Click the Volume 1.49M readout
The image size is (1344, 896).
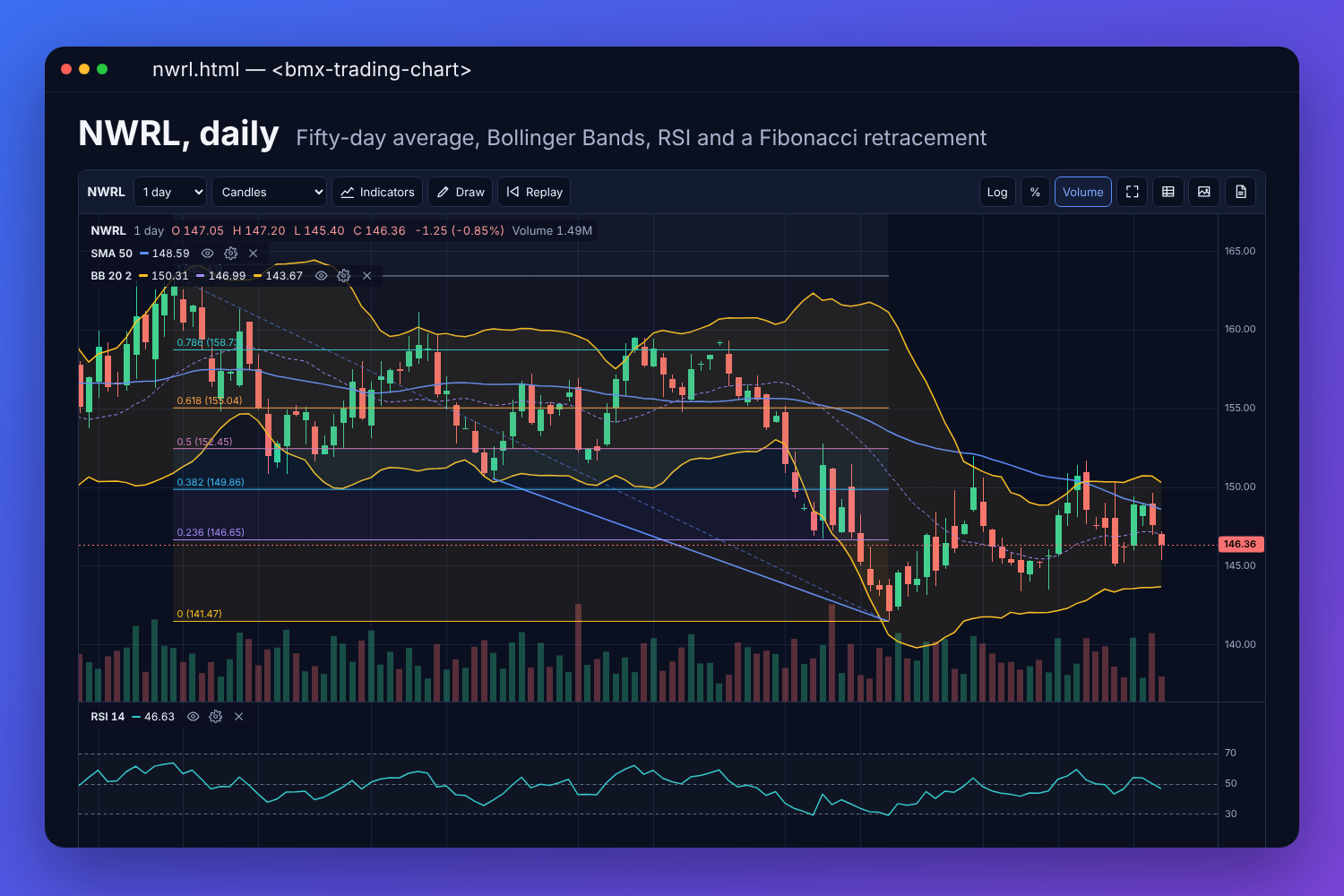coord(552,230)
